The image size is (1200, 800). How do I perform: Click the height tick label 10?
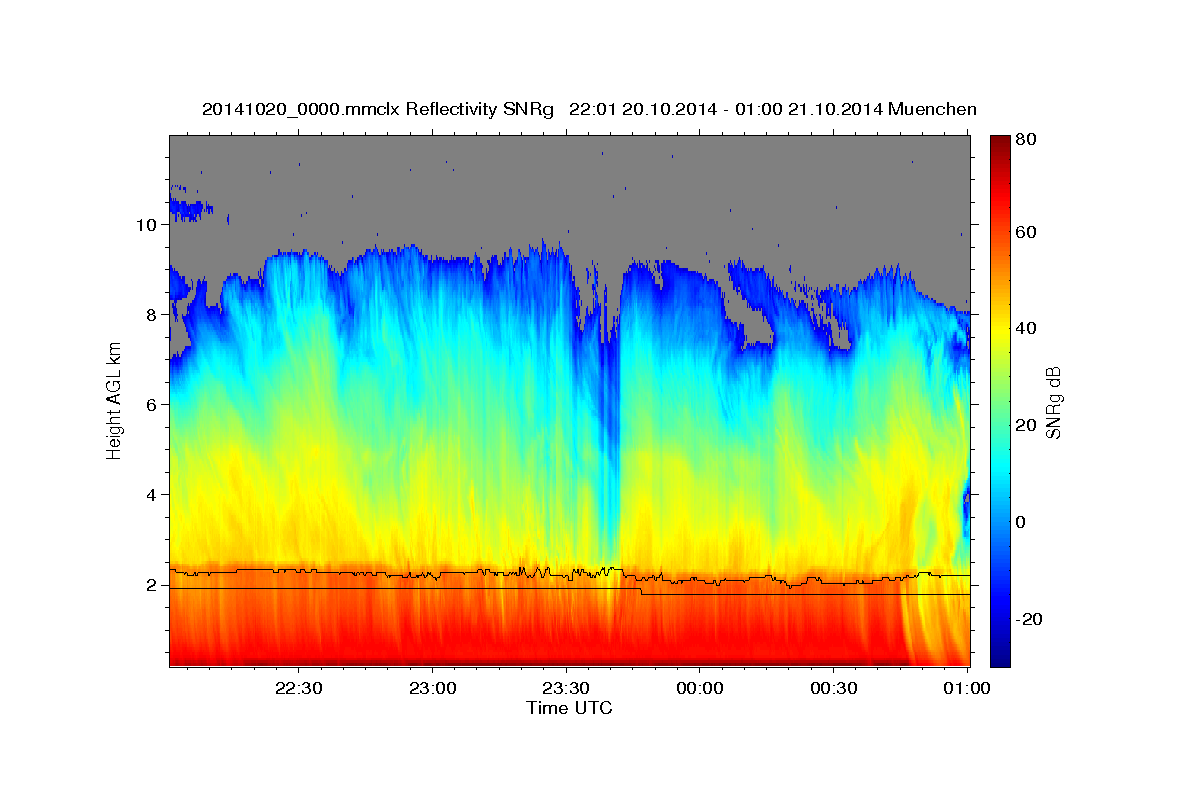[x=145, y=225]
